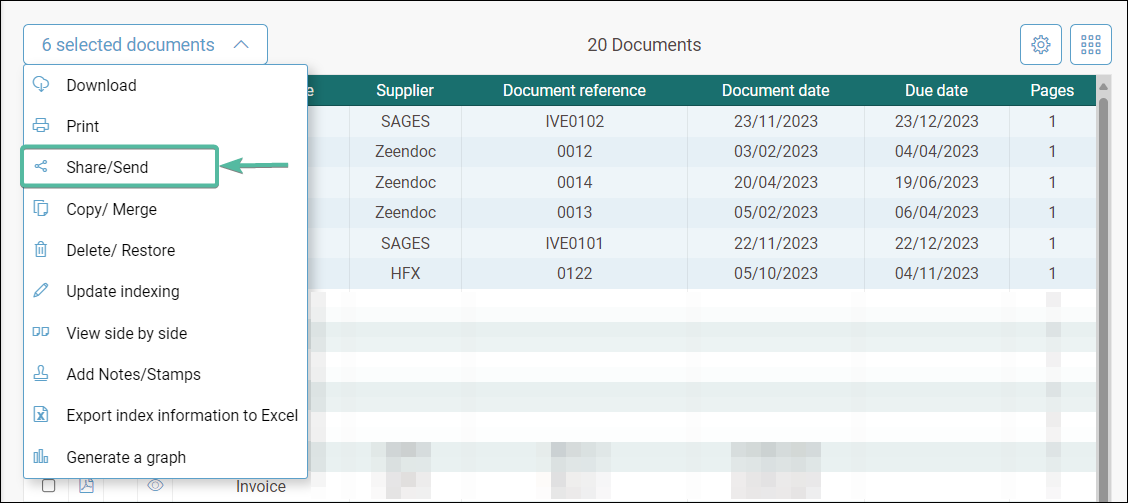Click document date 22/11/2023
The width and height of the screenshot is (1128, 503).
(776, 243)
